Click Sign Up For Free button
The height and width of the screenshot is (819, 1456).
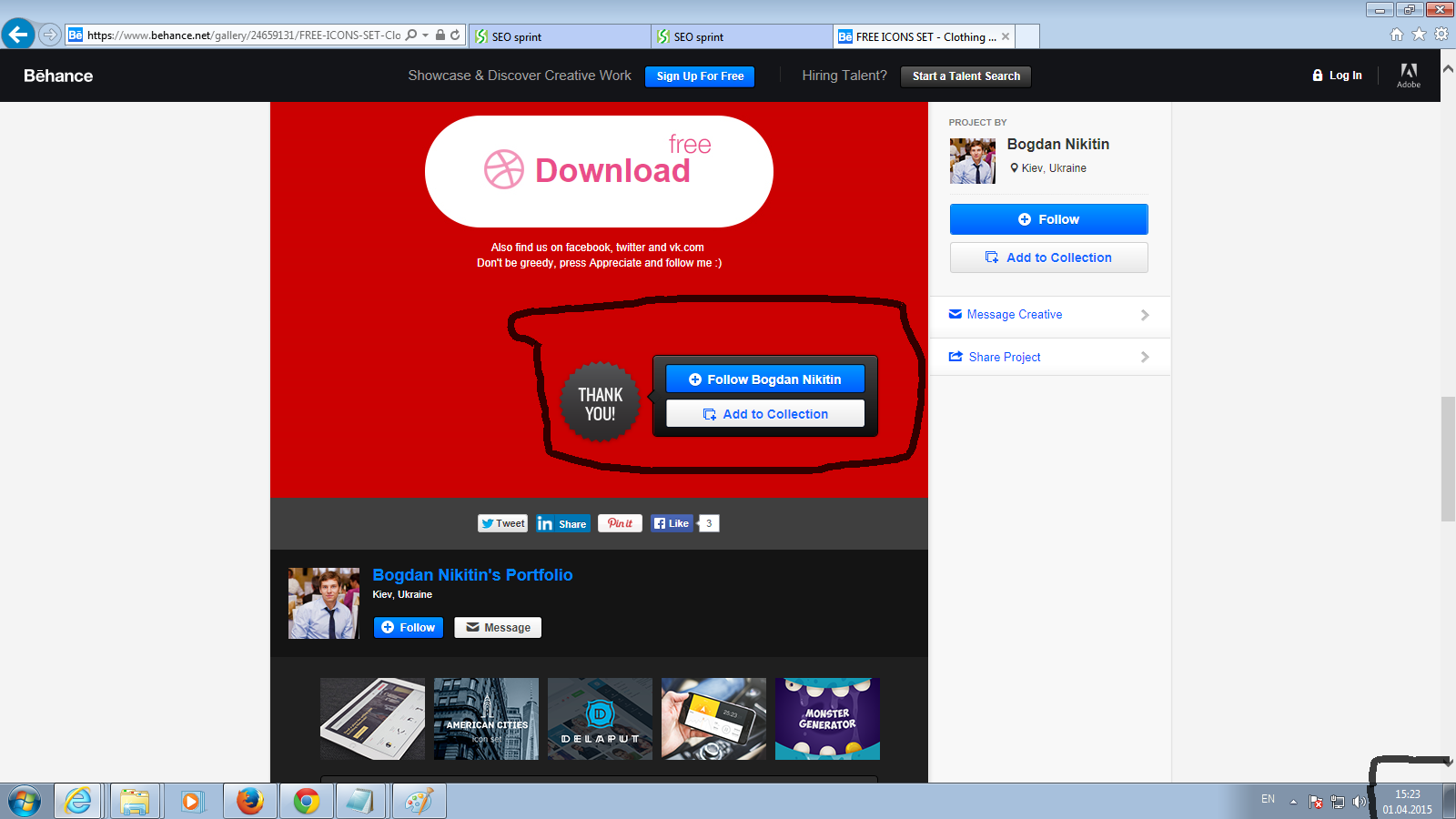[700, 76]
